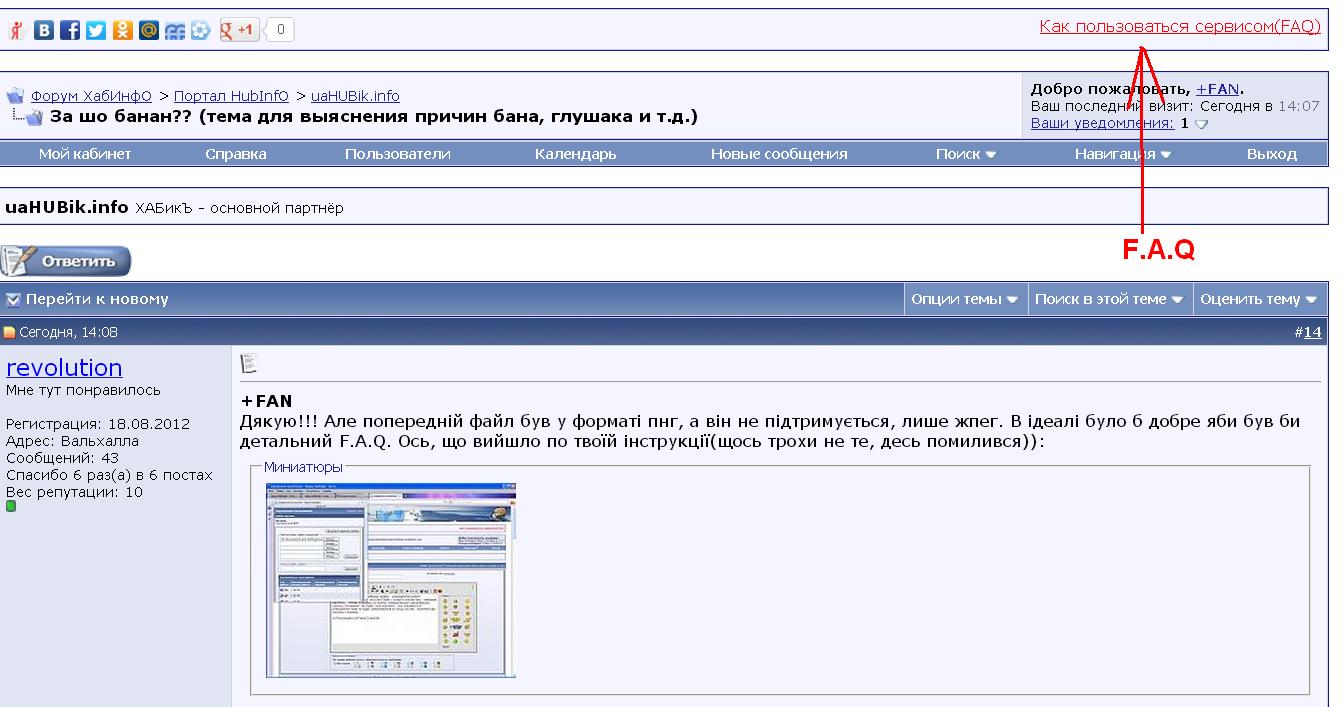The height and width of the screenshot is (707, 1344).
Task: Expand the Опции темы dropdown
Action: click(964, 299)
